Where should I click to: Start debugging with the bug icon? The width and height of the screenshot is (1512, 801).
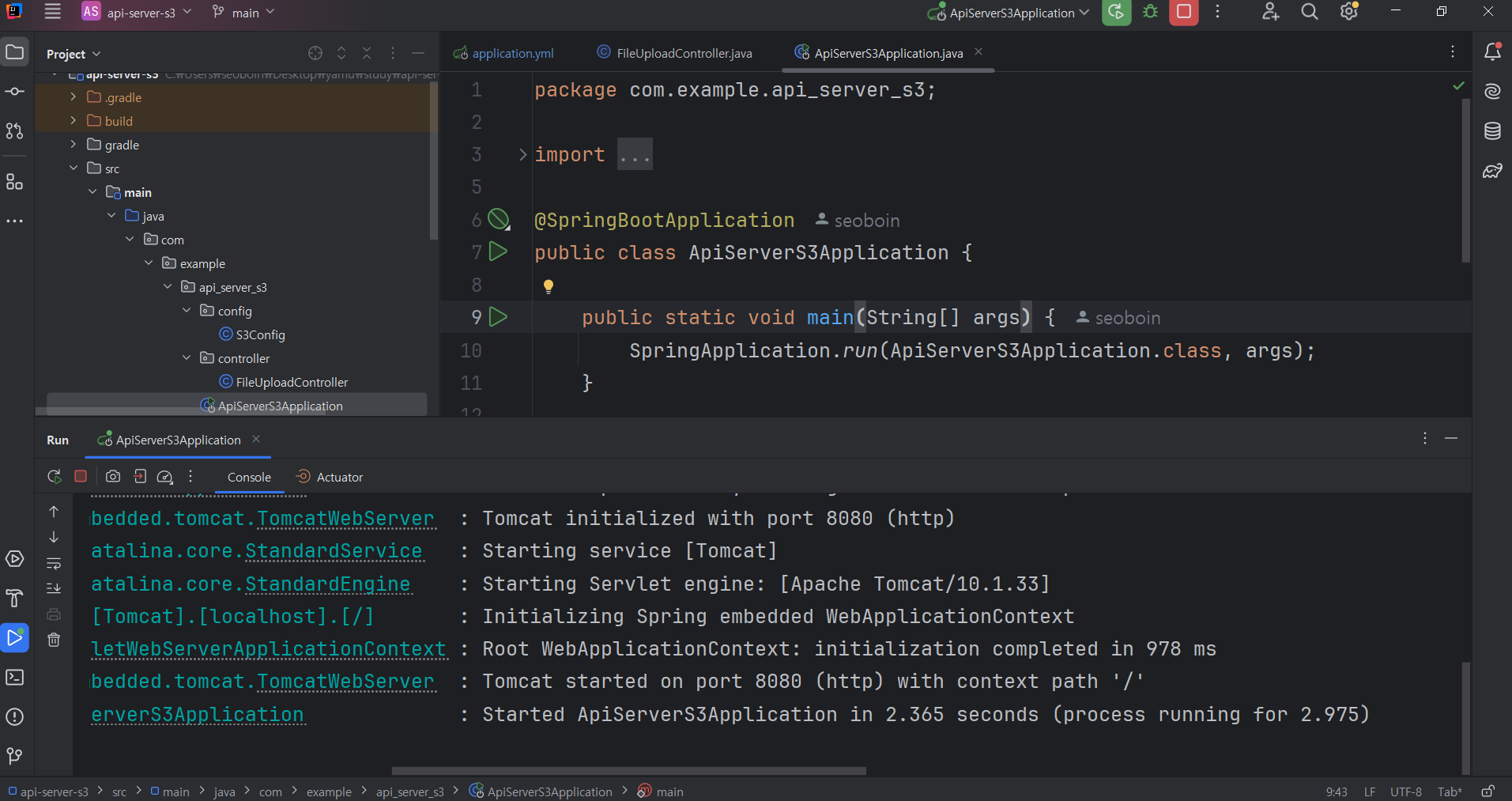coord(1151,12)
